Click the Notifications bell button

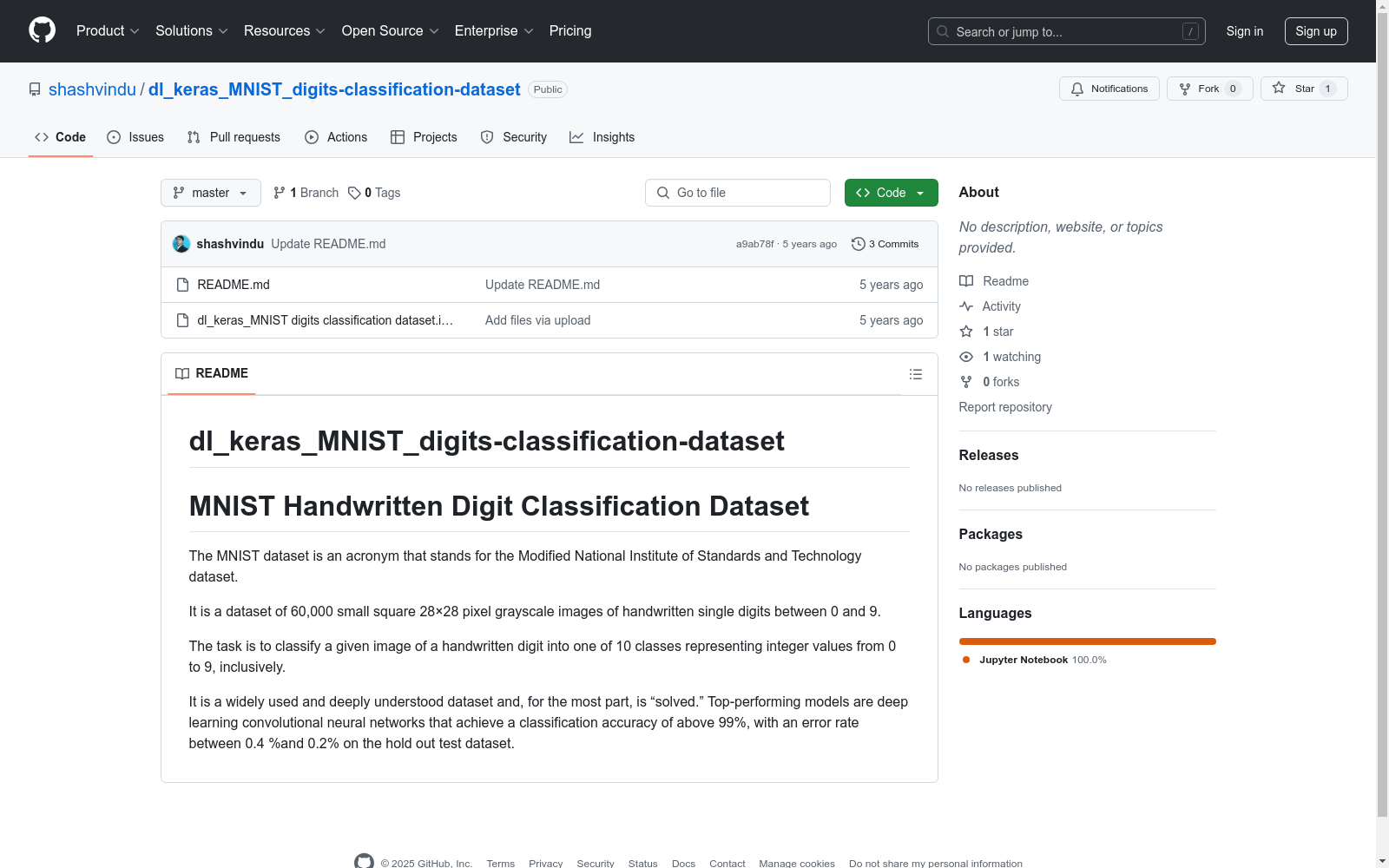pos(1109,89)
